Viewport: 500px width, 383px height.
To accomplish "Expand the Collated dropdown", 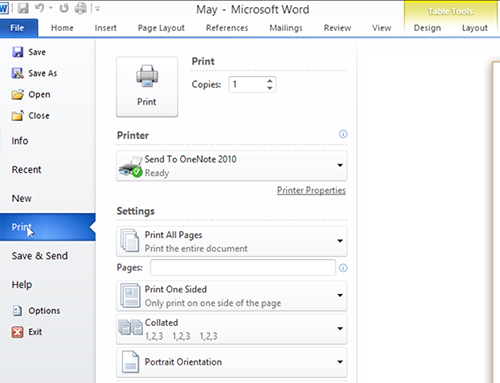I will [x=232, y=329].
